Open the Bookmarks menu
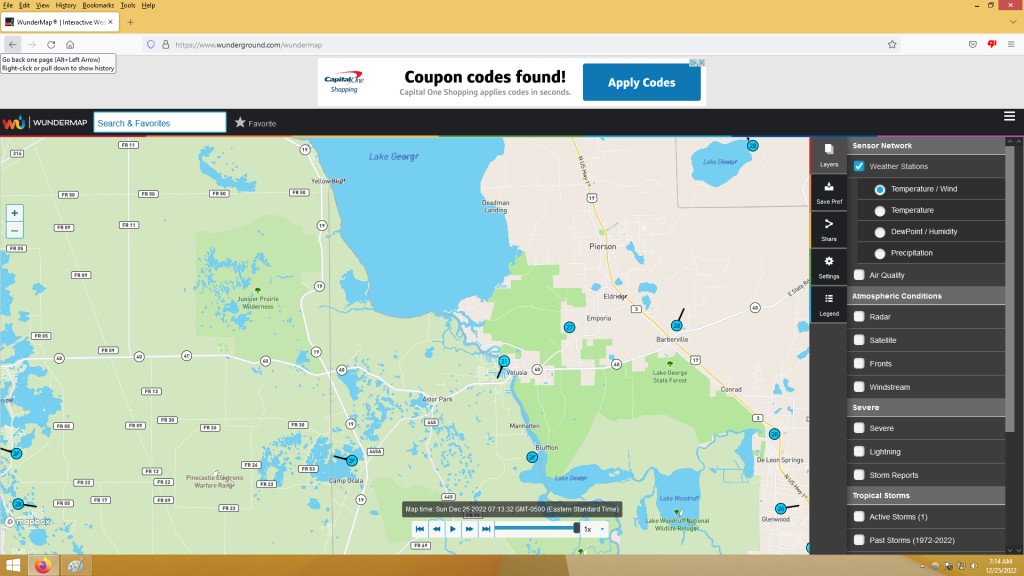1024x576 pixels. [98, 5]
